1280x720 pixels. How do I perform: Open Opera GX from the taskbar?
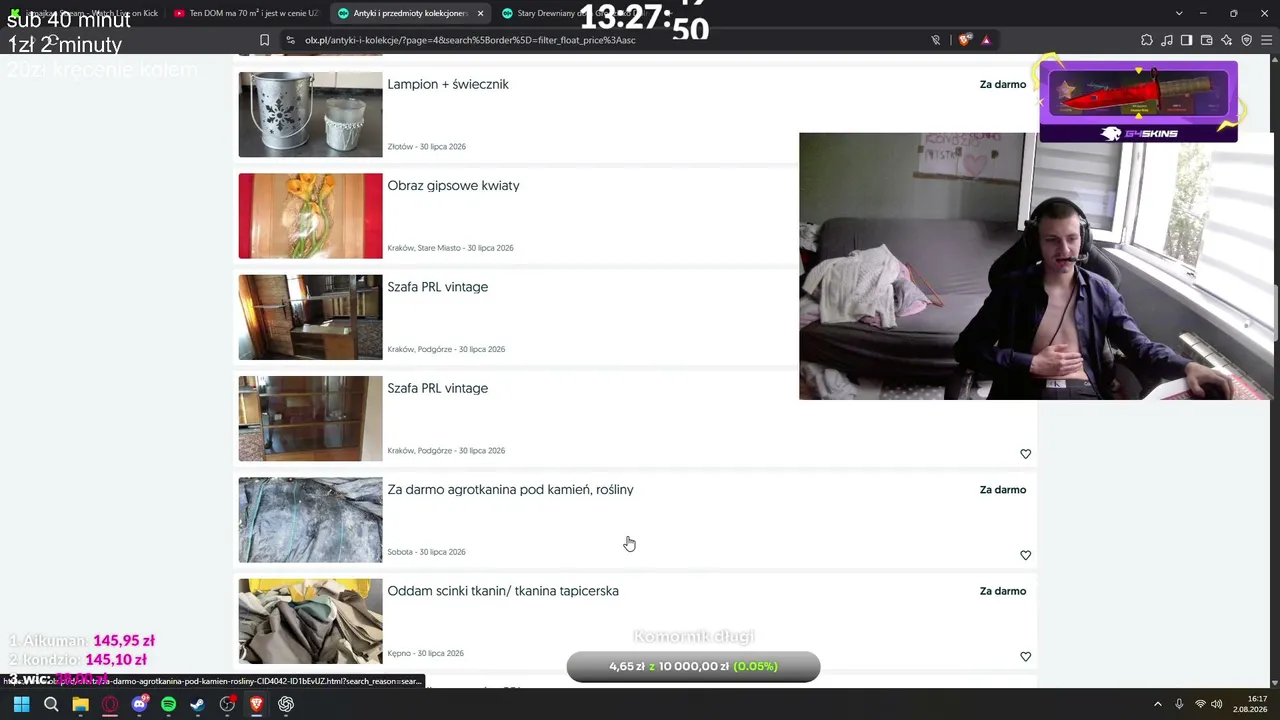(x=110, y=704)
